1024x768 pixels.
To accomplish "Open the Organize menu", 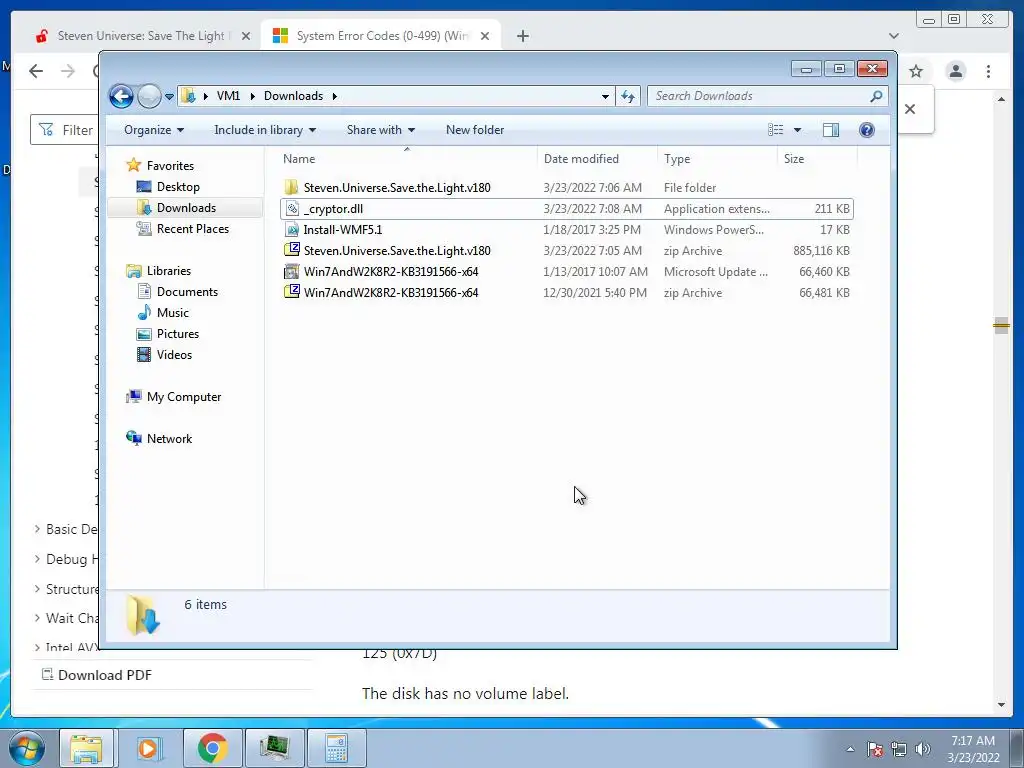I will coord(154,130).
